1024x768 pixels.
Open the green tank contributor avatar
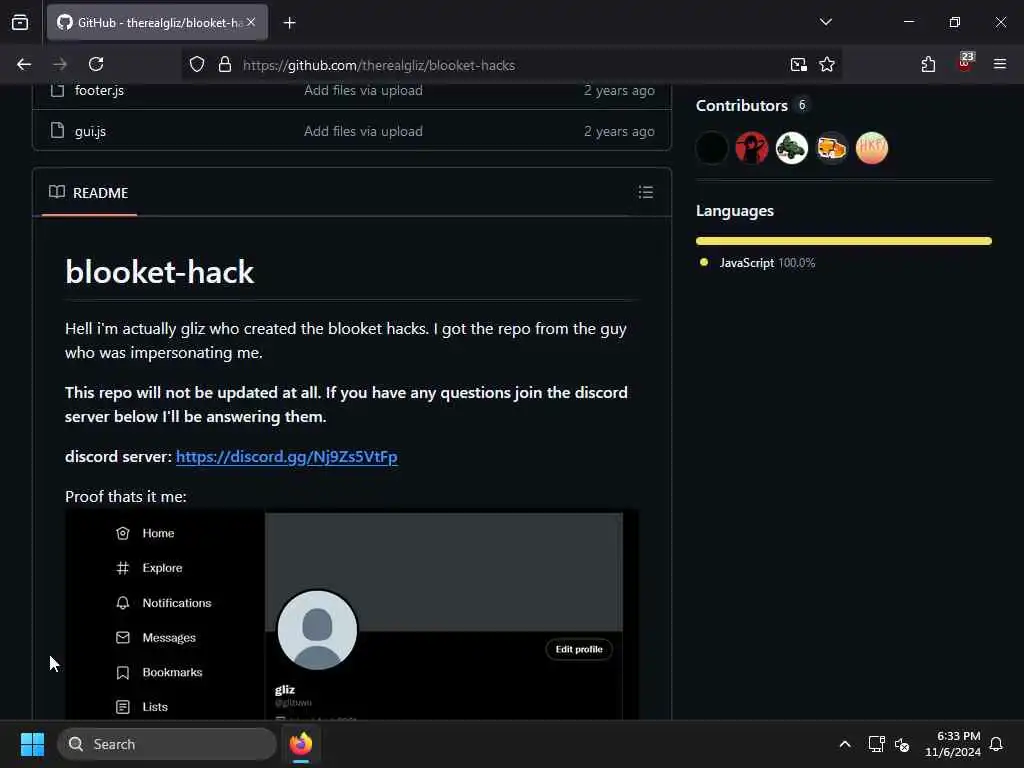[x=792, y=148]
